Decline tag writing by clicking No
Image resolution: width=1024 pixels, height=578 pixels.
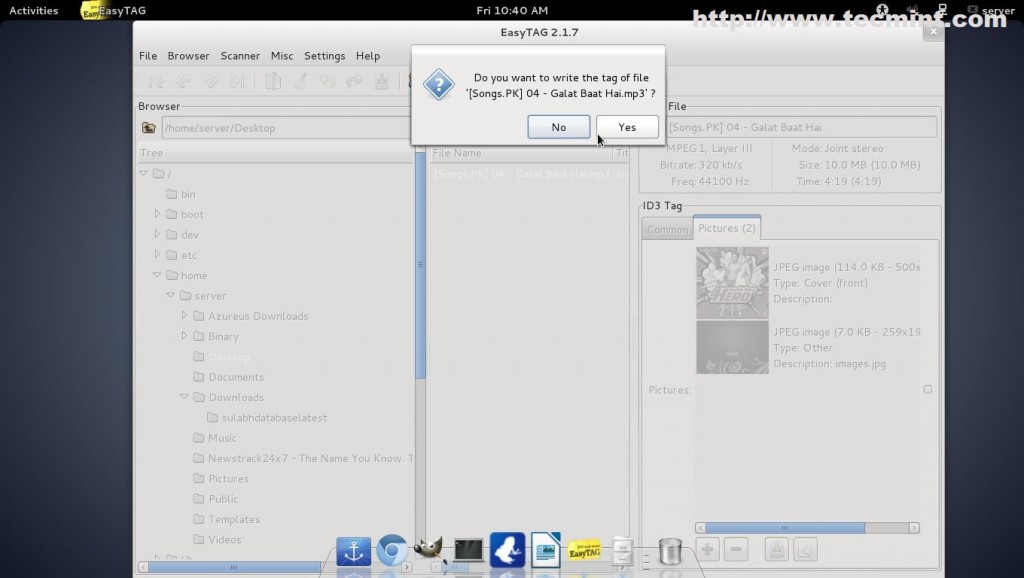coord(558,126)
